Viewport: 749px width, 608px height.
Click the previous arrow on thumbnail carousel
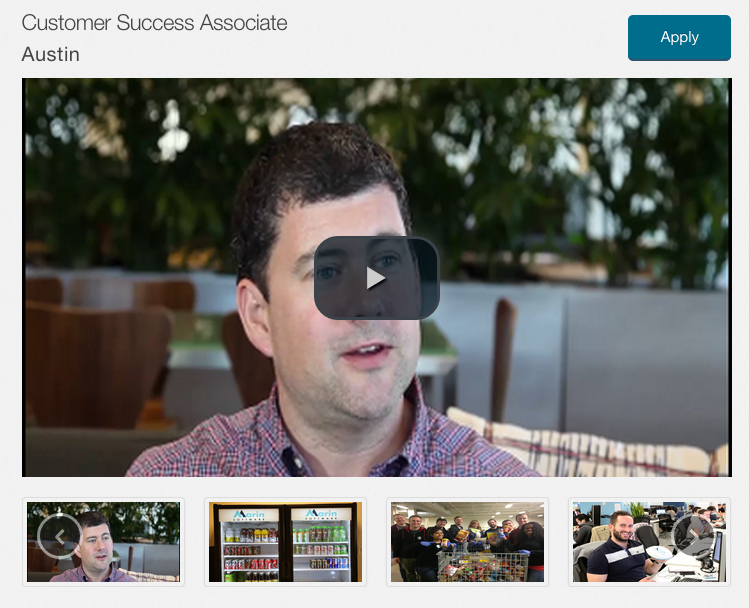coord(59,536)
